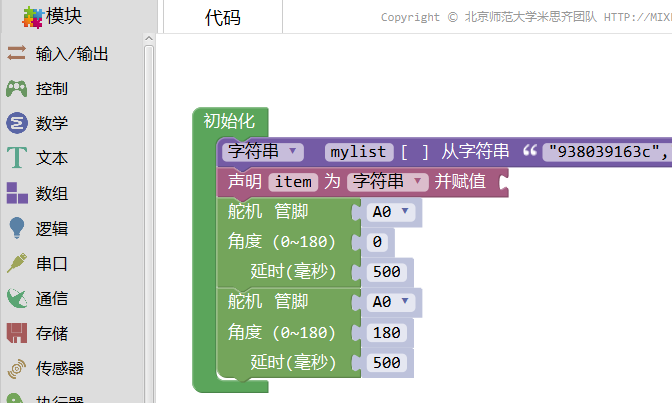Open the Math category icon
The image size is (672, 403).
(x=17, y=123)
